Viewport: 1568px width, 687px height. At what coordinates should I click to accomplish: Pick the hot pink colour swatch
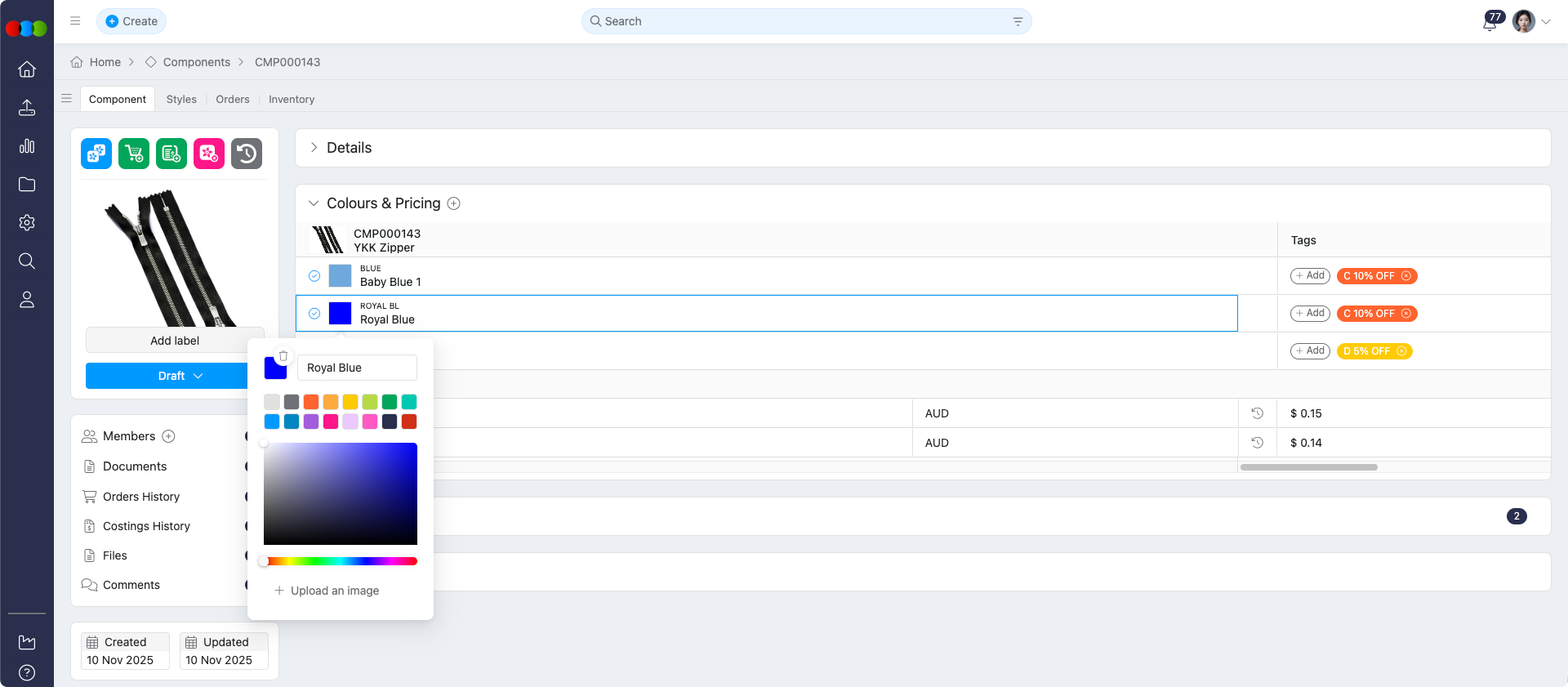(x=331, y=422)
